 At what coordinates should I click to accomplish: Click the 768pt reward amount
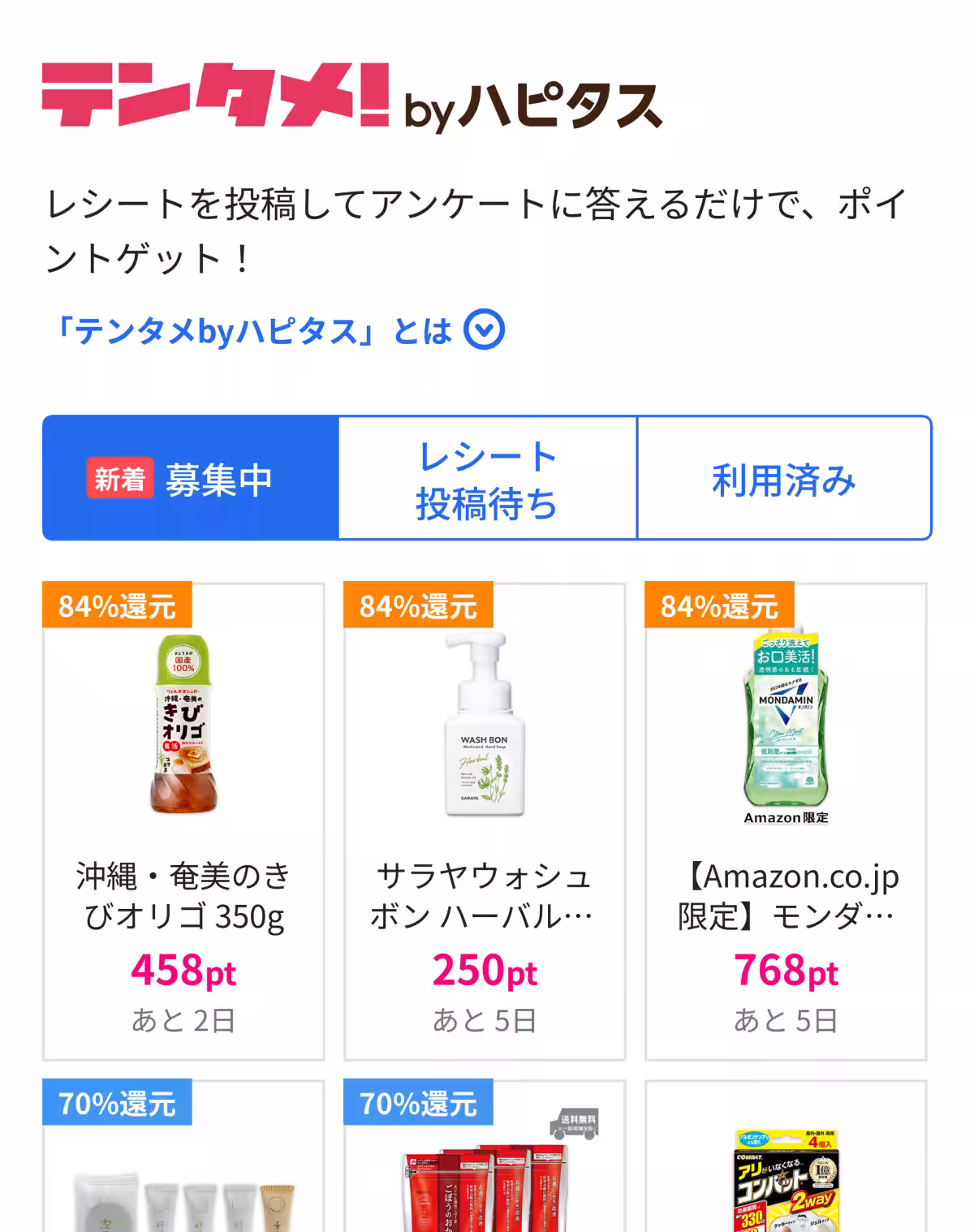pos(786,971)
